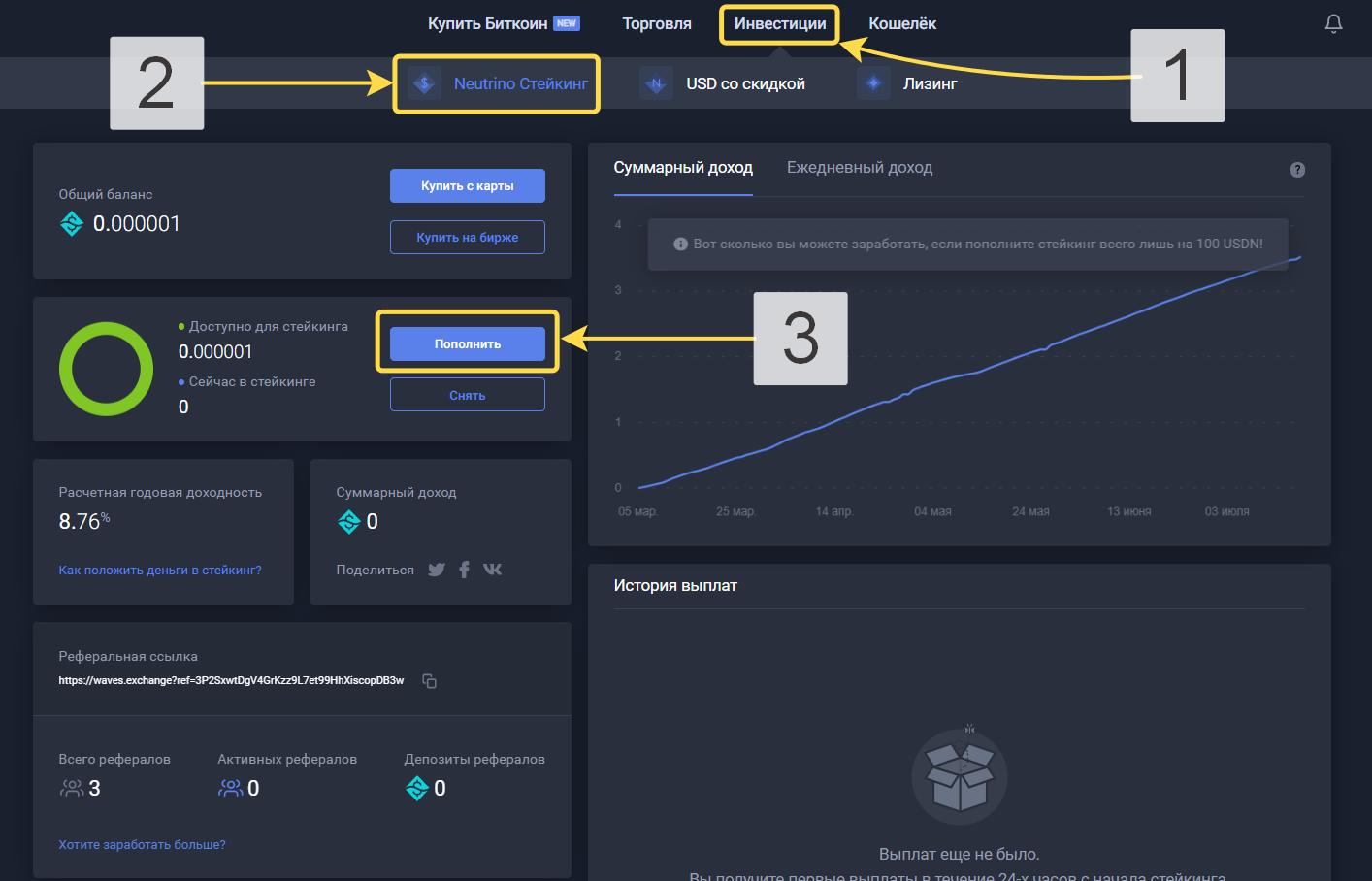
Task: Switch to Суммарный доход tab
Action: point(683,168)
